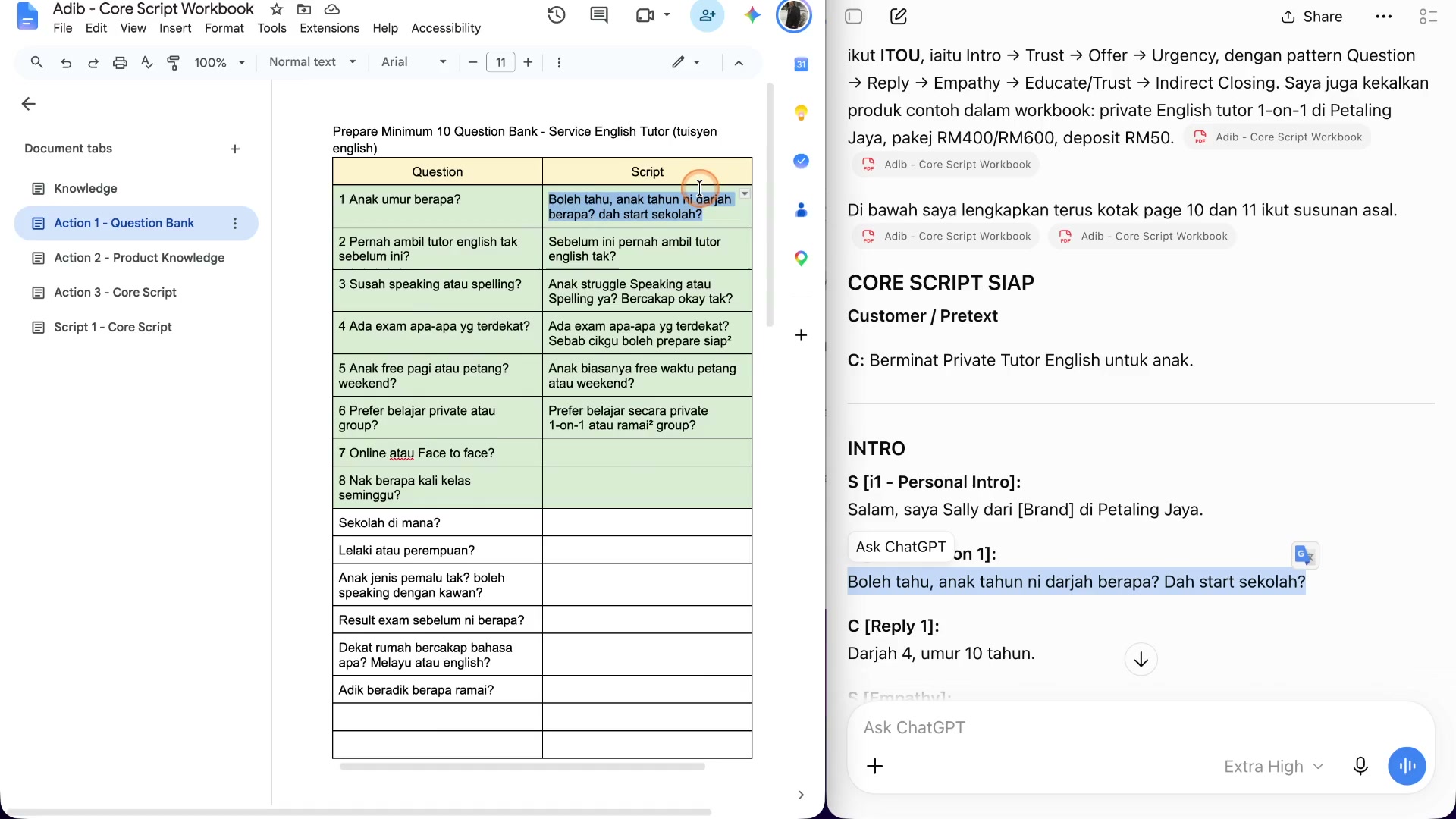Click the Ask ChatGPT selection popup
Screen dimensions: 1456x819
(900, 547)
